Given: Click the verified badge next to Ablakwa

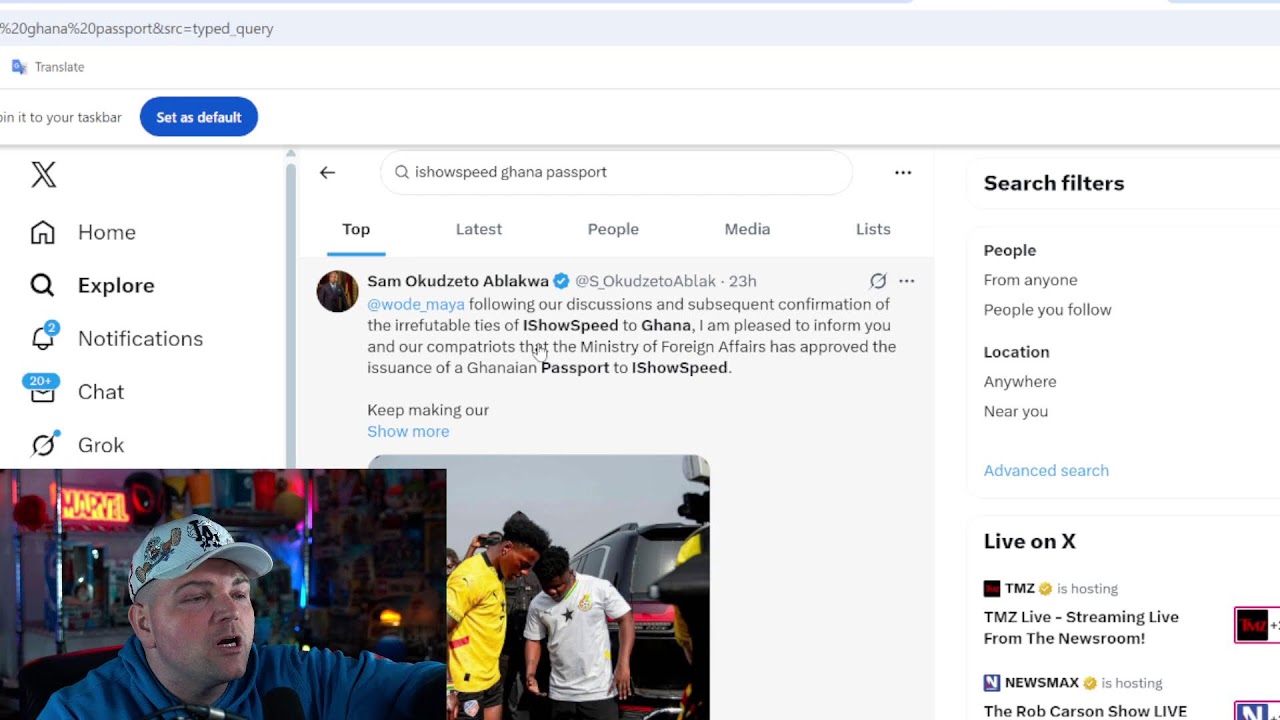Looking at the screenshot, I should 561,281.
